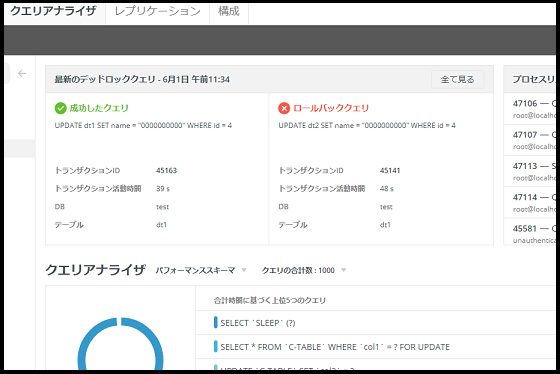Click the UPDATE dt2 SET name query text
The image size is (560, 374).
coord(367,125)
